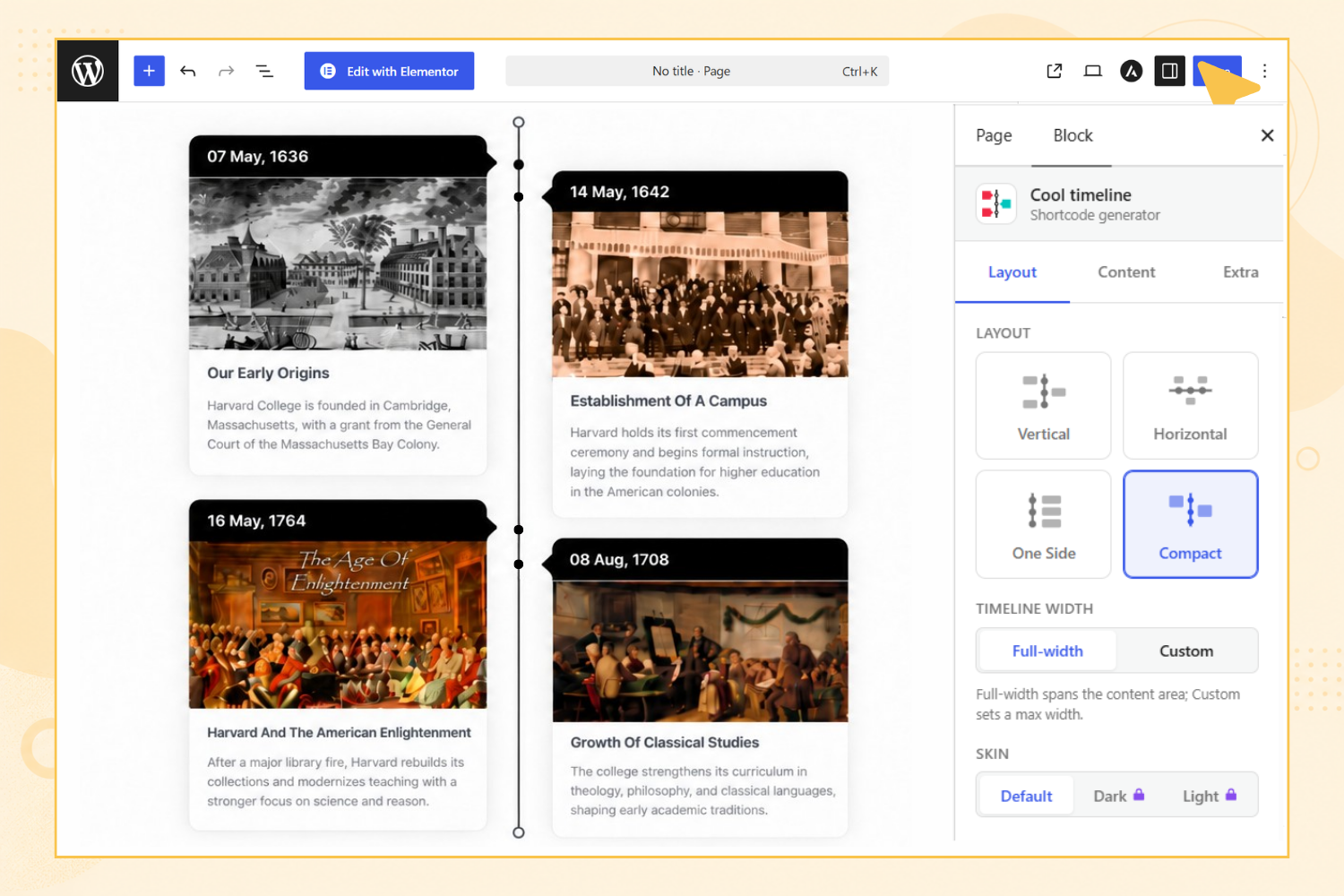Toggle the settings sidebar panel icon
This screenshot has width=1344, height=896.
(1169, 71)
